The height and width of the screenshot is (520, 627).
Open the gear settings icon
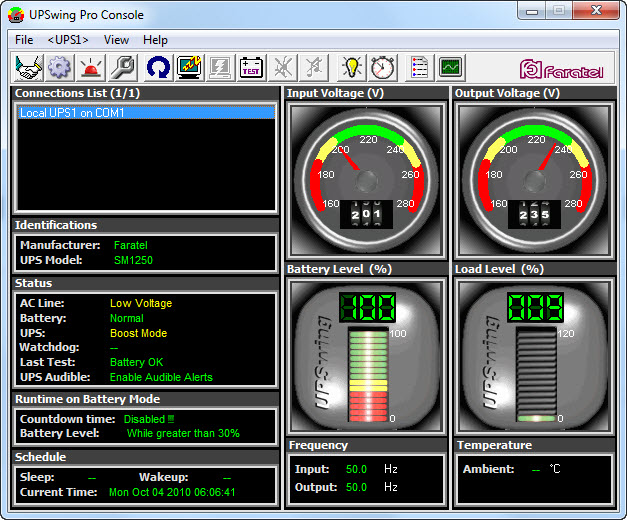point(60,67)
